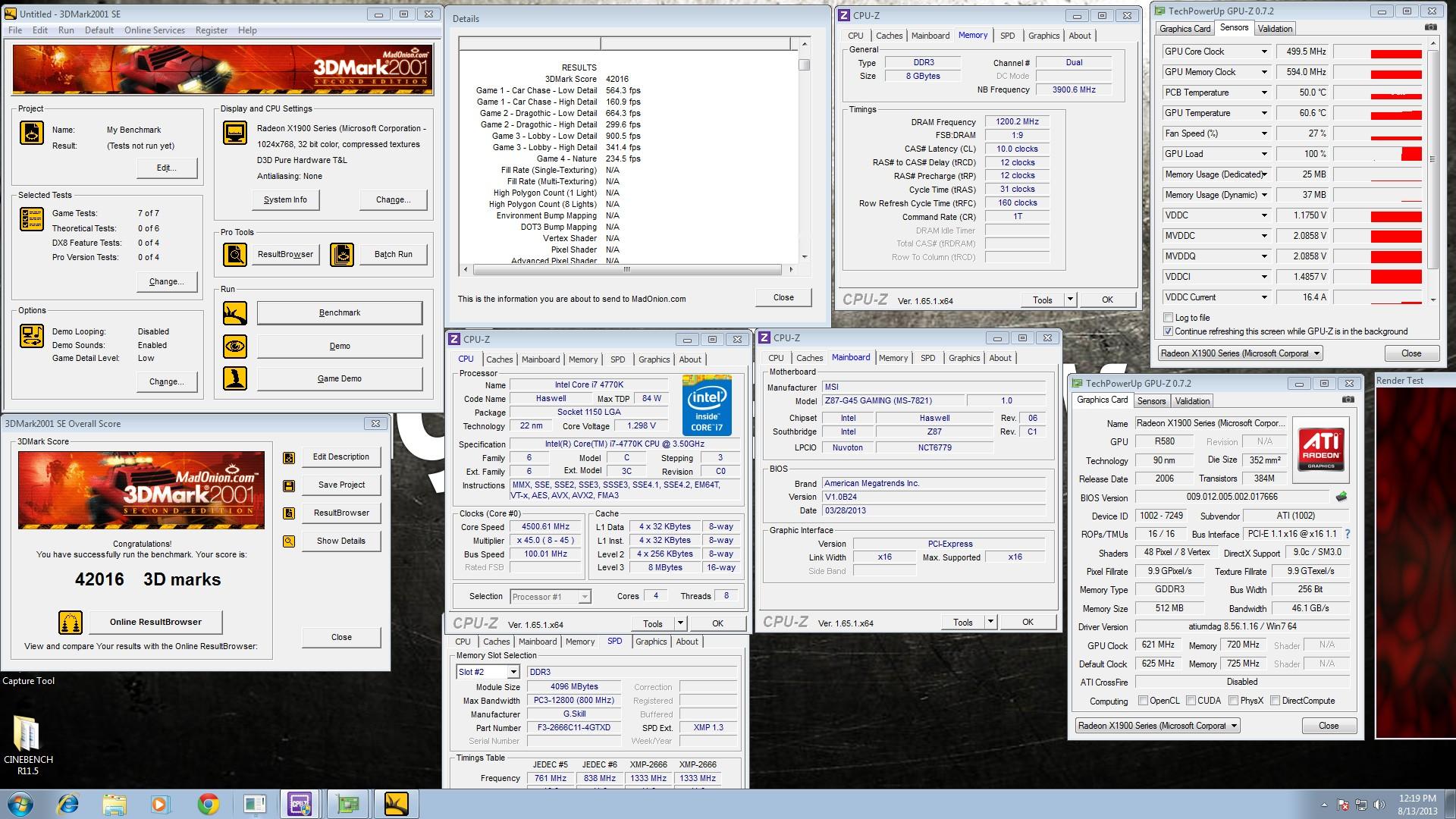This screenshot has width=1456, height=819.
Task: Click the Options icon in 3DMark2001
Action: (32, 336)
